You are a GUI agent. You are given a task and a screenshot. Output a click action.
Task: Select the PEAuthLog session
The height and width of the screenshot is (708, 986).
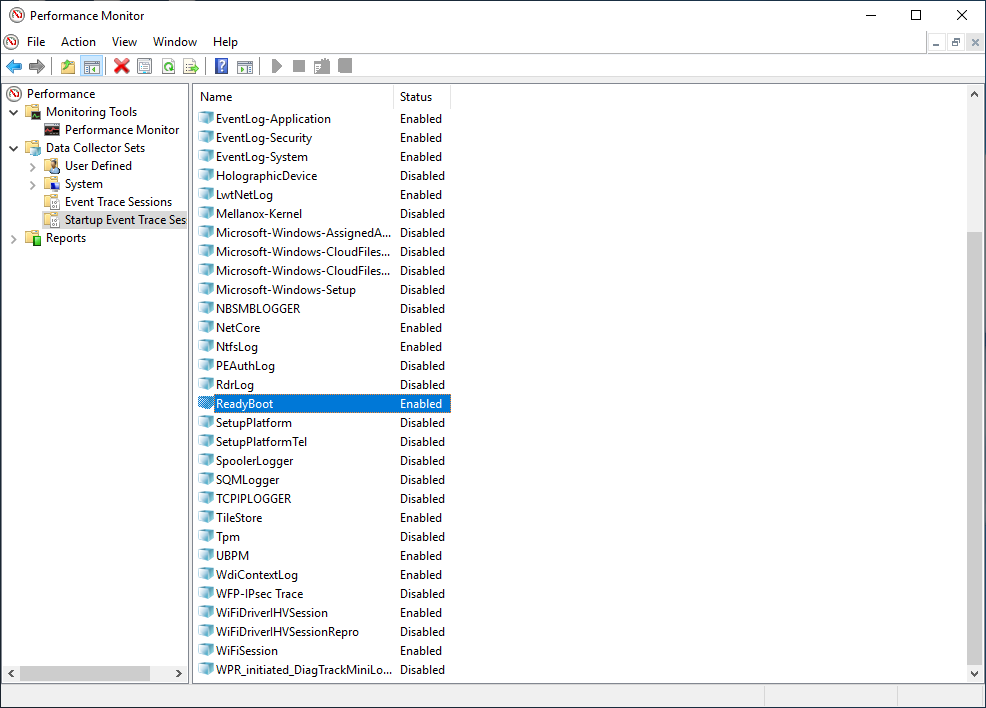324,365
